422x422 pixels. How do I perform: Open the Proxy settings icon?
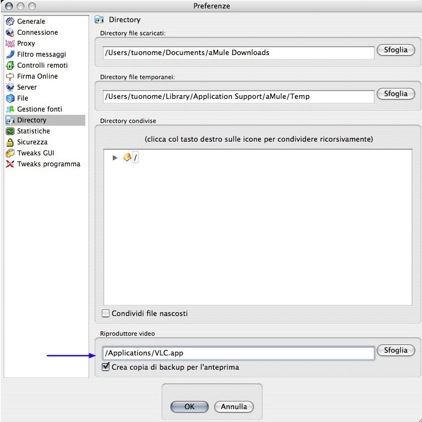[10, 43]
